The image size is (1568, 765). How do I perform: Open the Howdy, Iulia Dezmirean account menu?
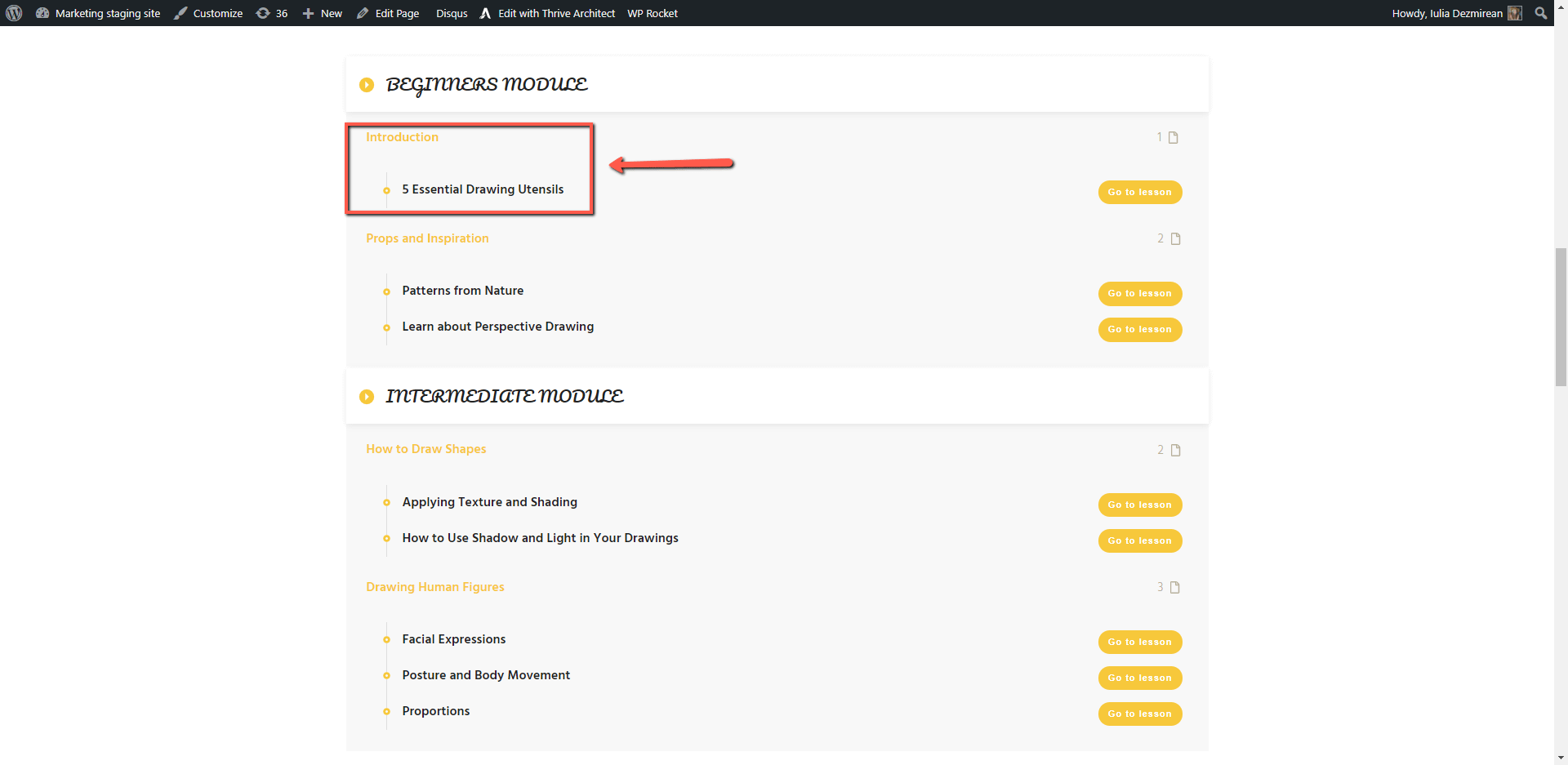click(x=1457, y=13)
